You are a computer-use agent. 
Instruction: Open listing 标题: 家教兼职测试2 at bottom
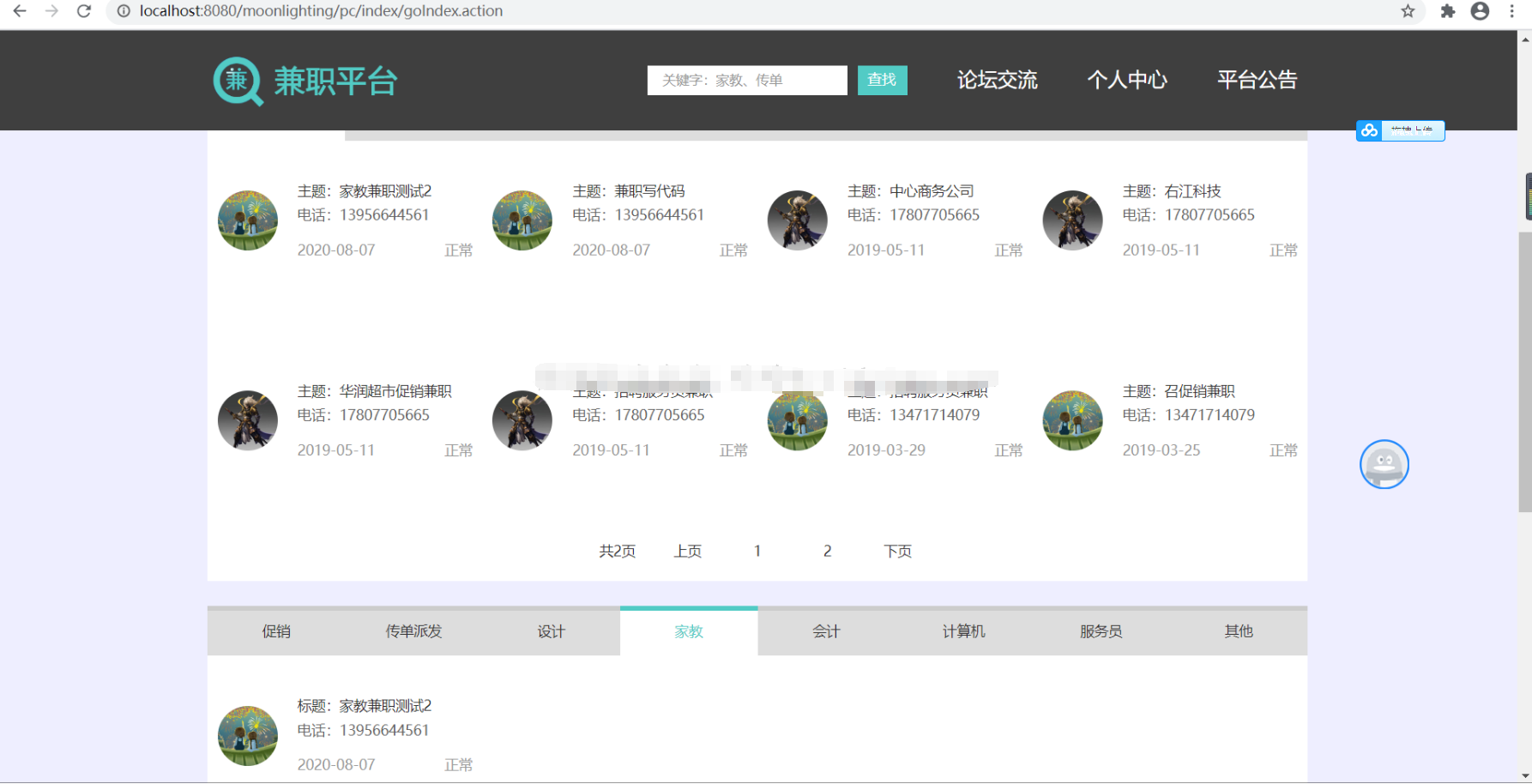[x=365, y=706]
